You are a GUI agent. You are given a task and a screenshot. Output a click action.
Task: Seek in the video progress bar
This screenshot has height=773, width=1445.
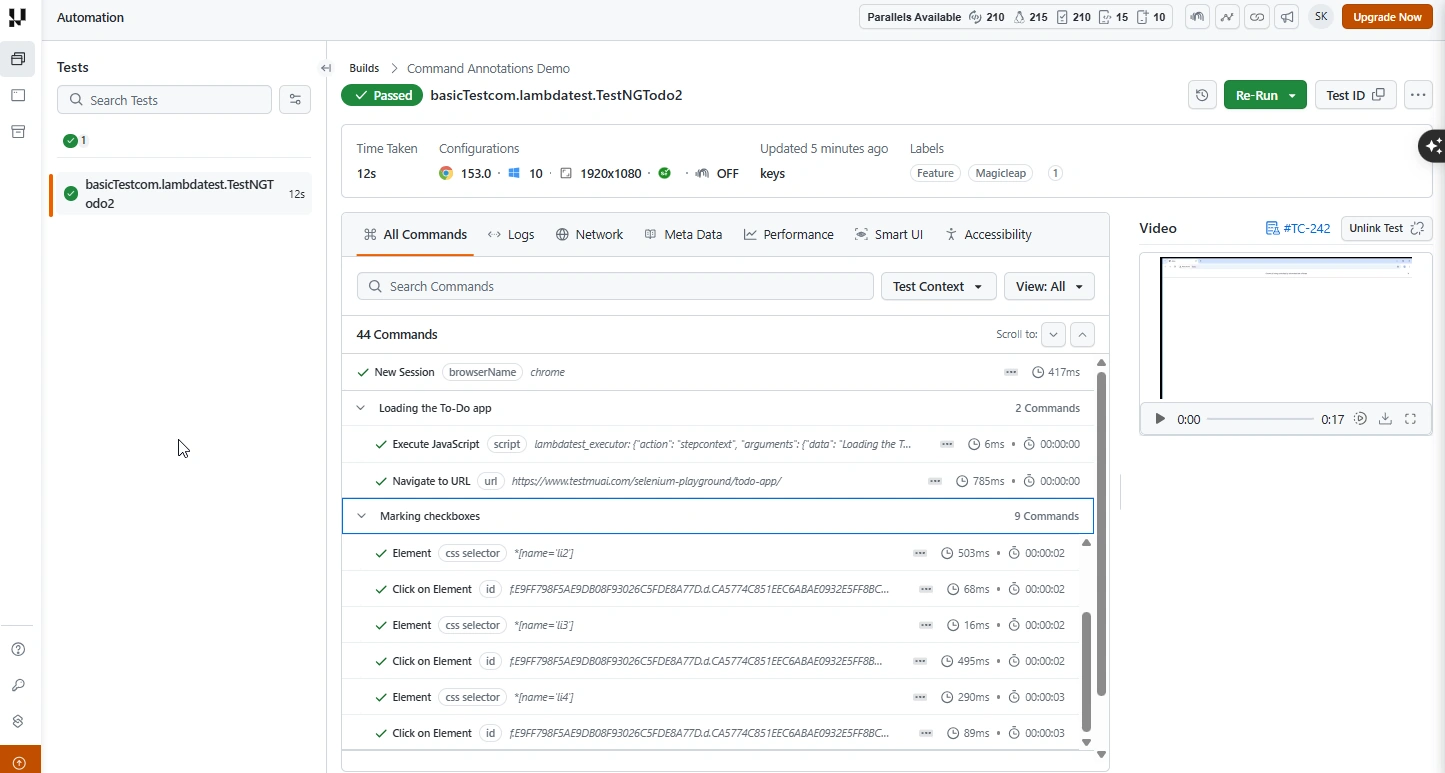coord(1260,419)
